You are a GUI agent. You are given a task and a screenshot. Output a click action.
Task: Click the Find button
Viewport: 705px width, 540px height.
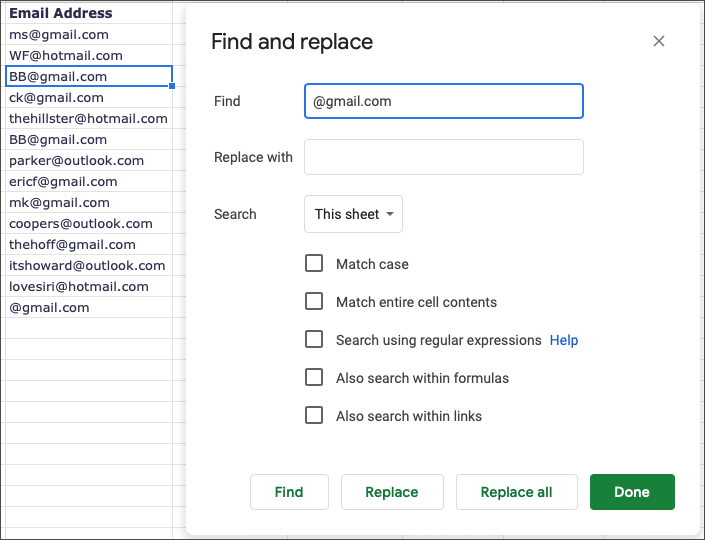289,492
